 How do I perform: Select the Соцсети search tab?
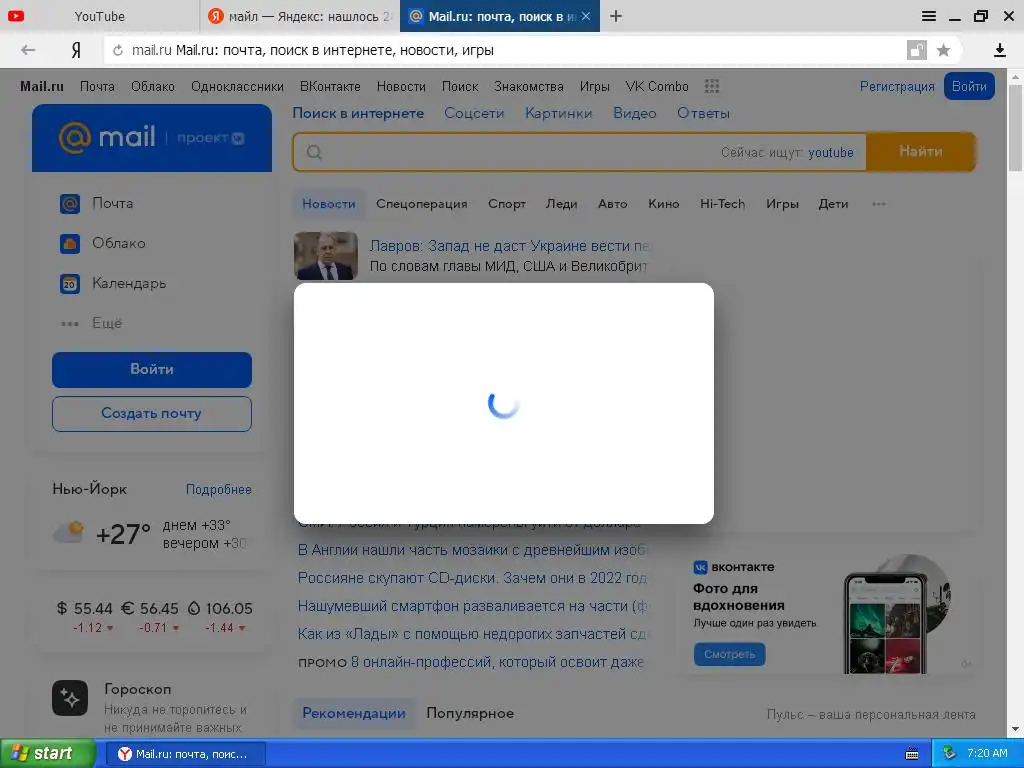(474, 113)
